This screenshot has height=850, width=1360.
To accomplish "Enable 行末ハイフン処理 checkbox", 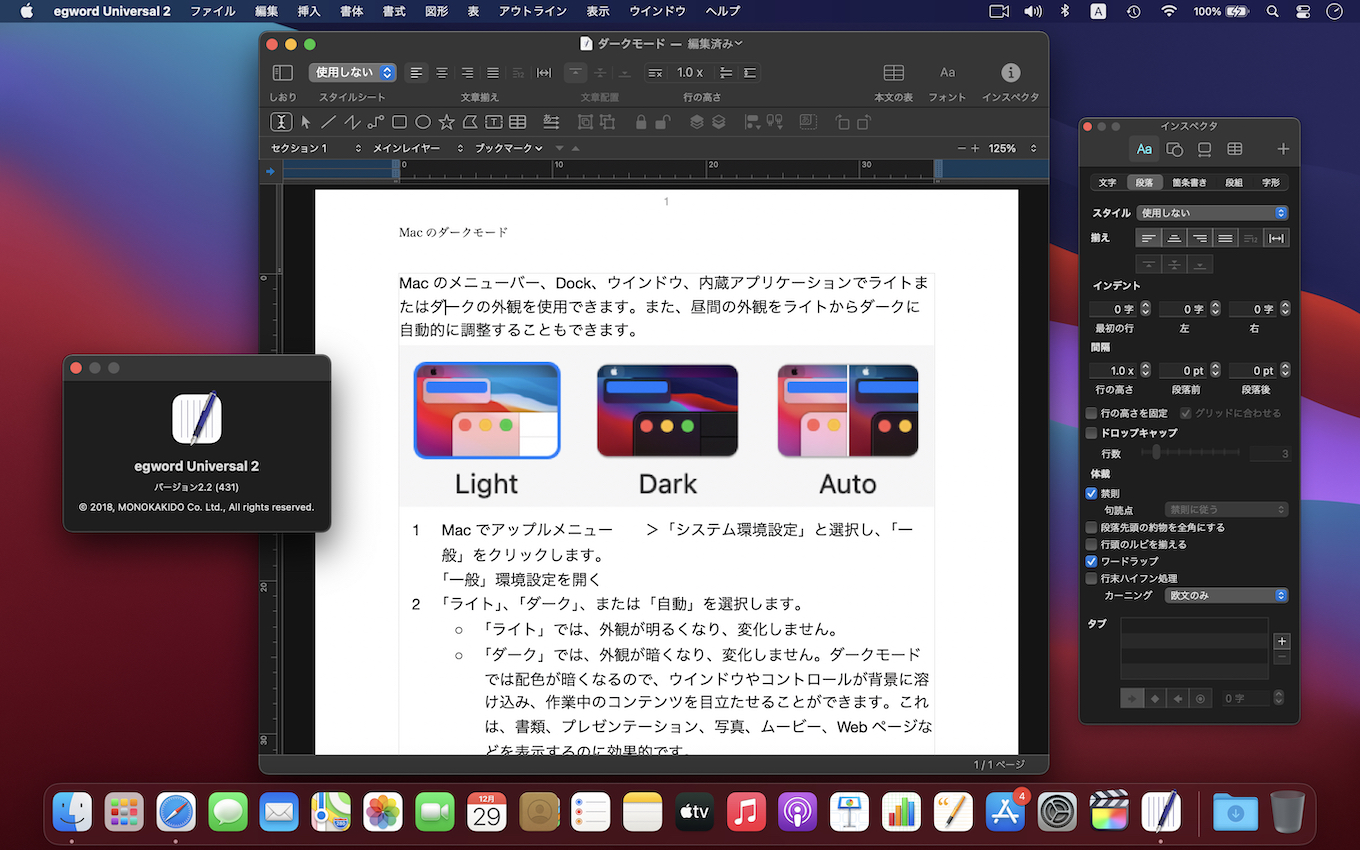I will point(1092,578).
